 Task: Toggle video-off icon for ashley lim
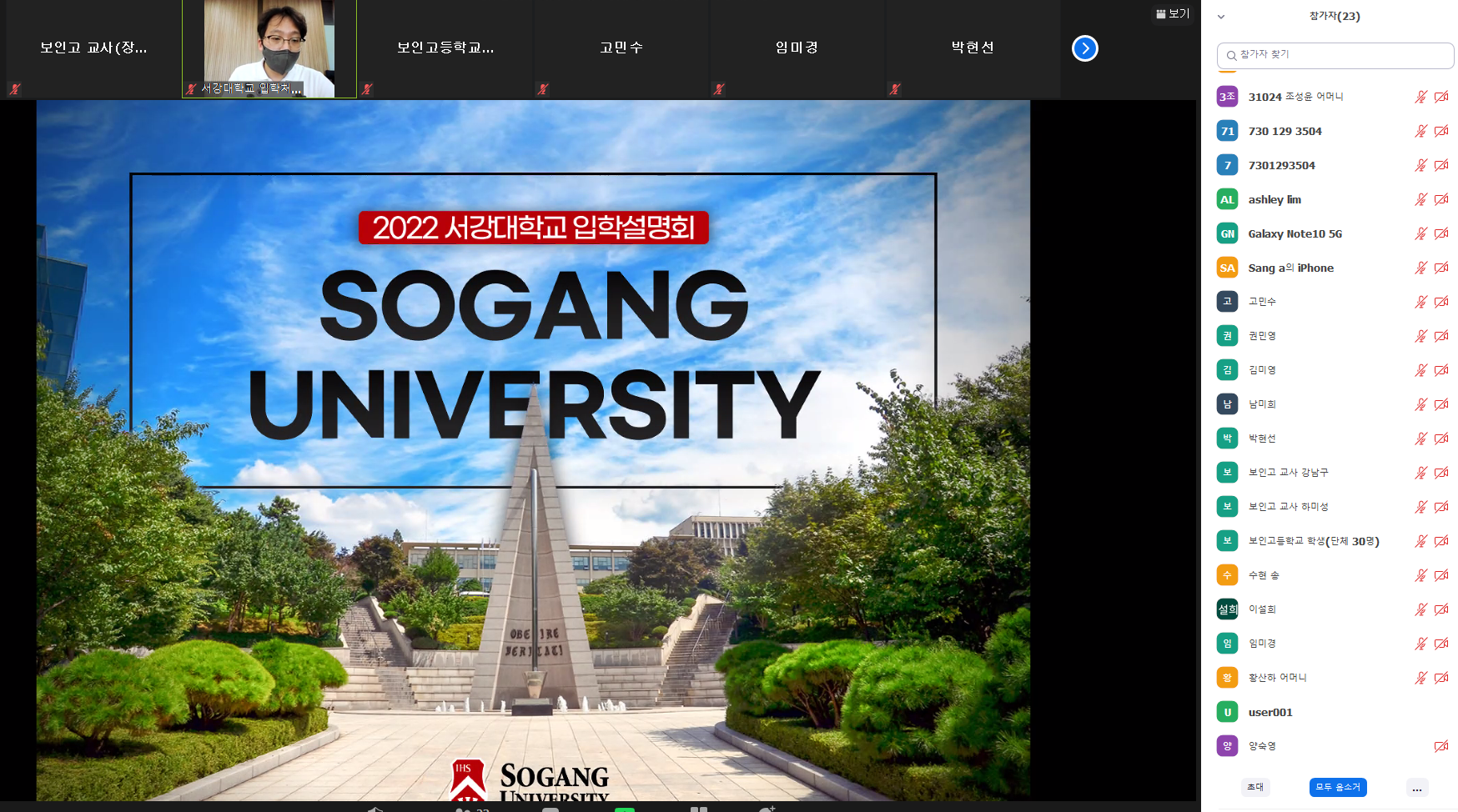pyautogui.click(x=1441, y=199)
